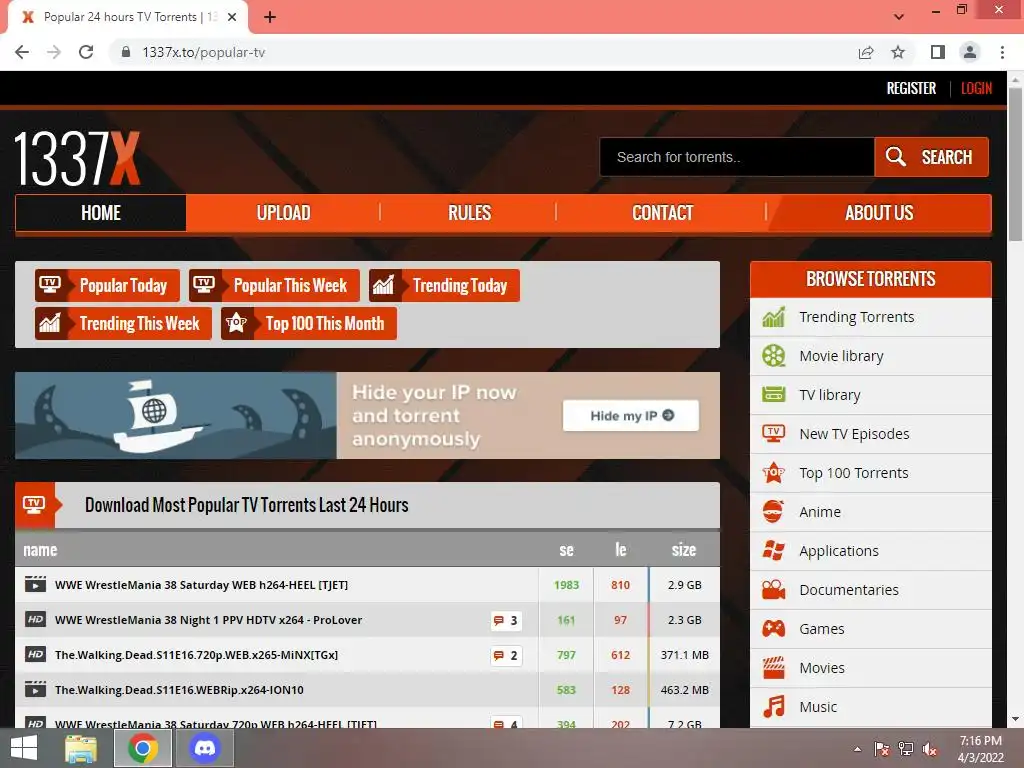Click the Popular Today button
1024x768 pixels.
tap(107, 285)
